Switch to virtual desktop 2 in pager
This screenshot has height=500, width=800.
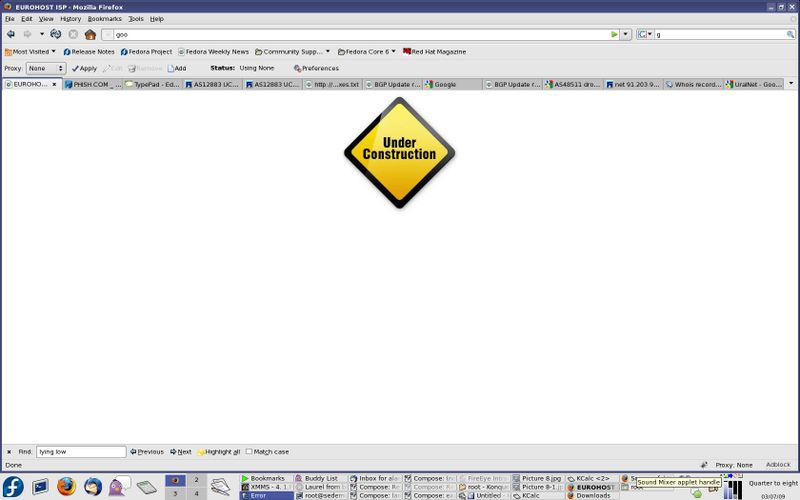pyautogui.click(x=196, y=481)
